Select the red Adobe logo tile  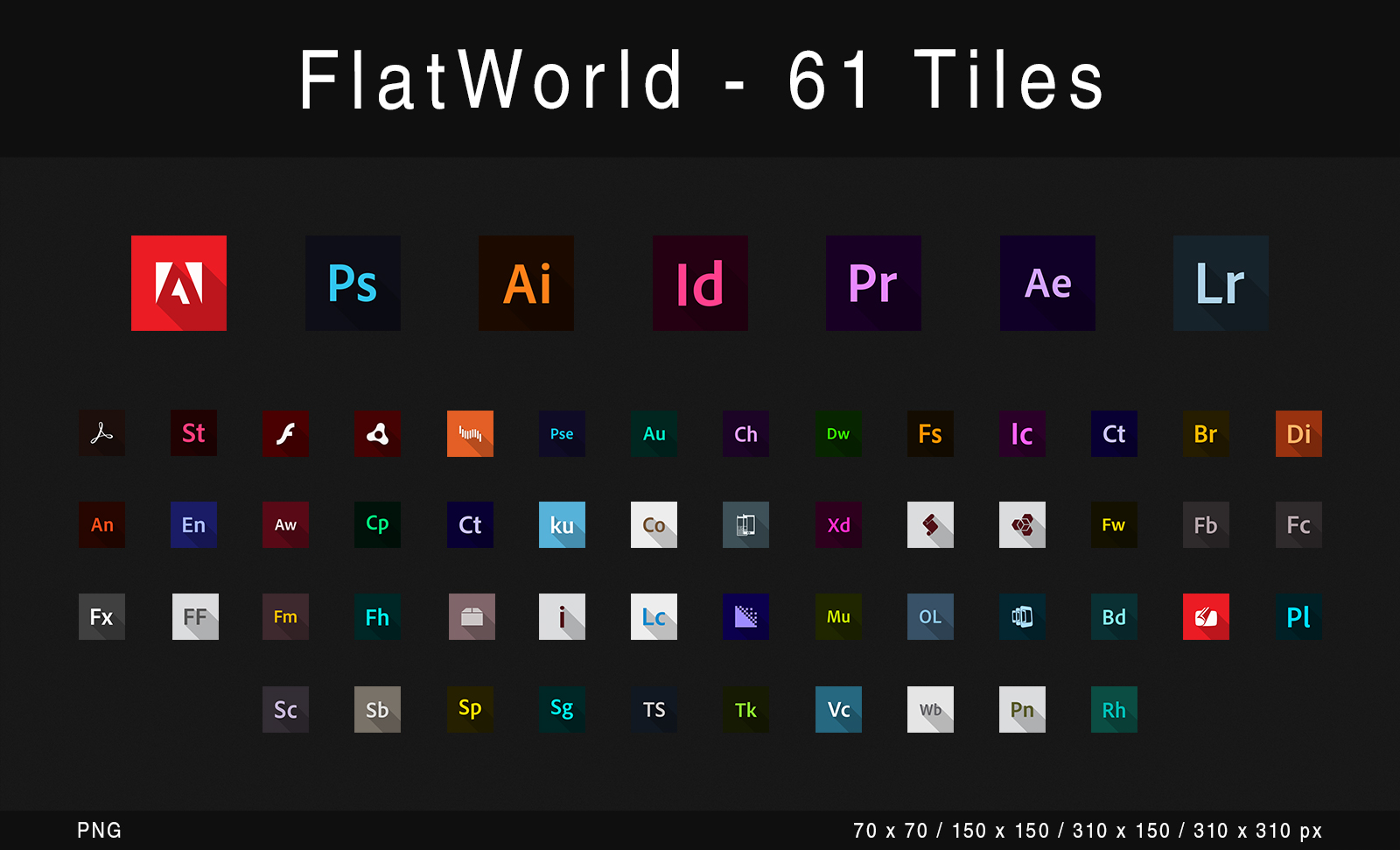click(178, 284)
